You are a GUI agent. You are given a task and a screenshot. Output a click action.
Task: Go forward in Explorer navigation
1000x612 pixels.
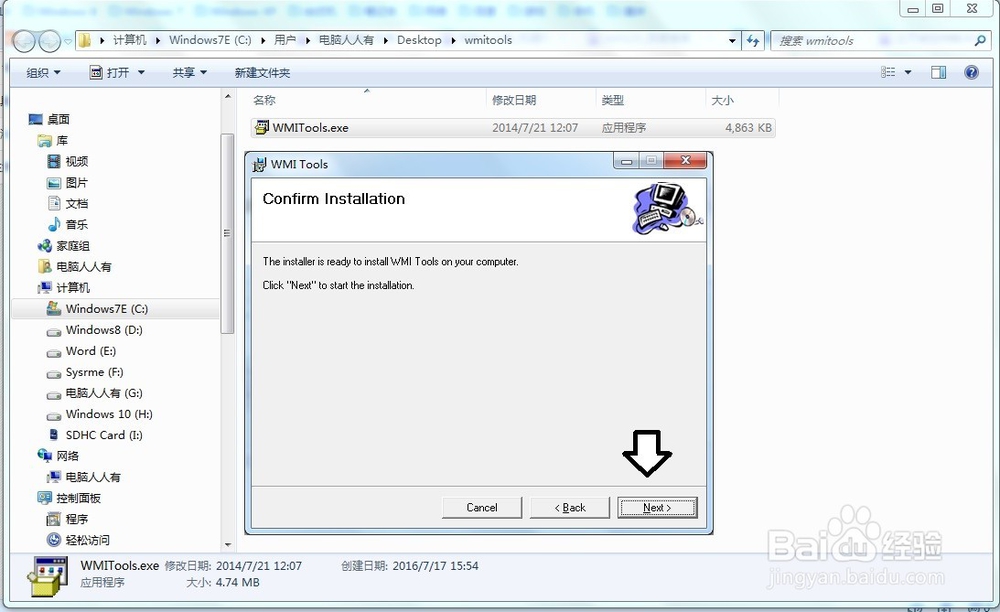[49, 41]
